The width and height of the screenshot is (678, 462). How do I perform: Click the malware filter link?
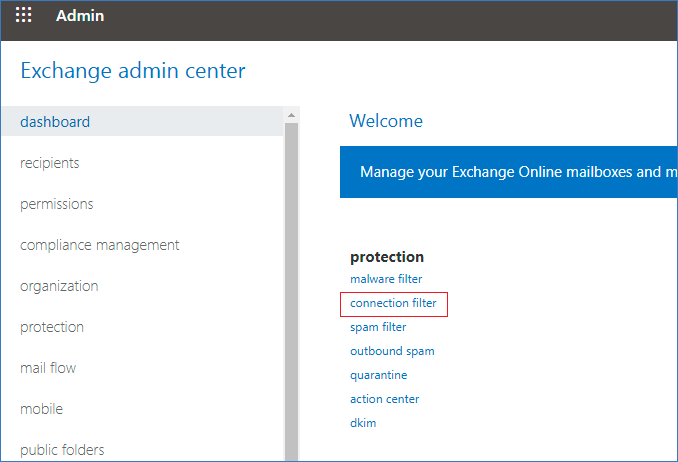pyautogui.click(x=386, y=279)
